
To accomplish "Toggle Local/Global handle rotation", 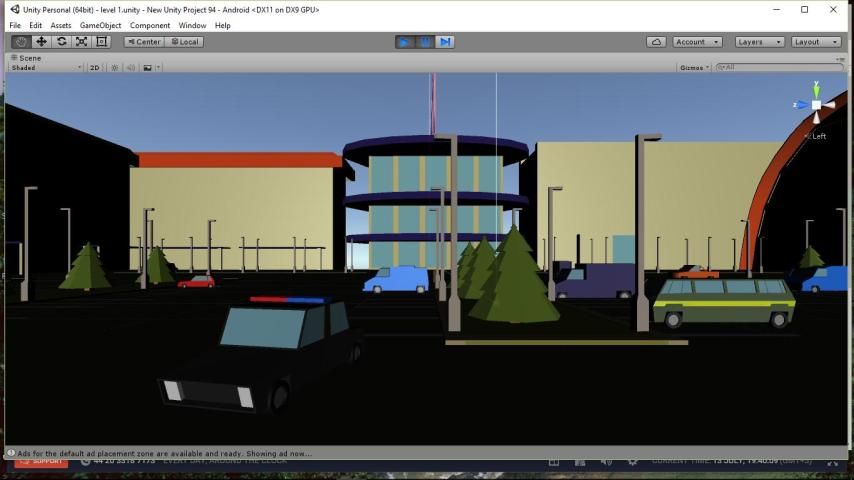I will (x=185, y=42).
